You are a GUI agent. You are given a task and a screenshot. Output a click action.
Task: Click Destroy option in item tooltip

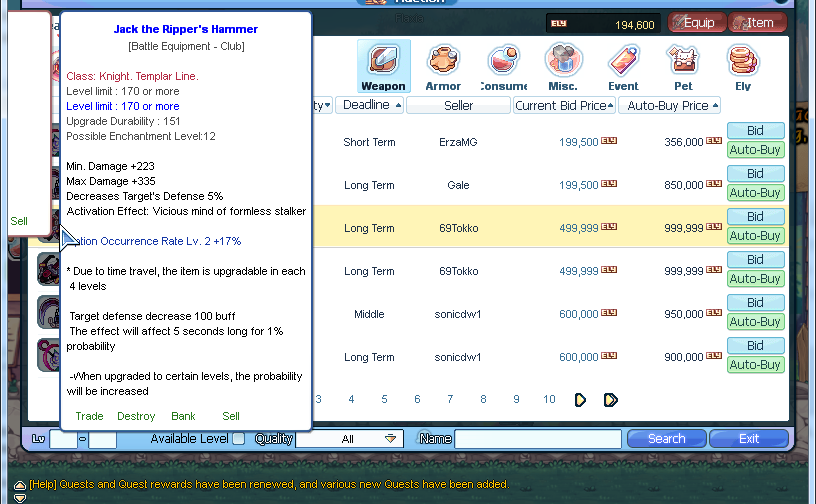136,416
